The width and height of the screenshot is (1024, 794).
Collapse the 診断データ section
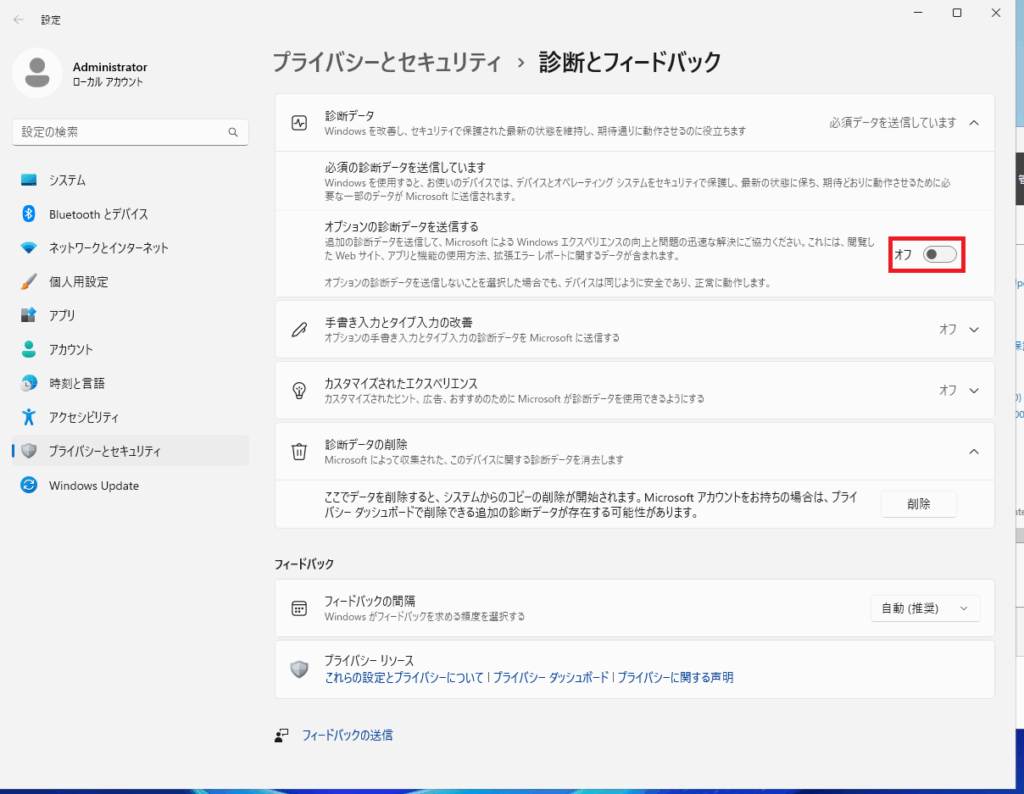tap(973, 123)
